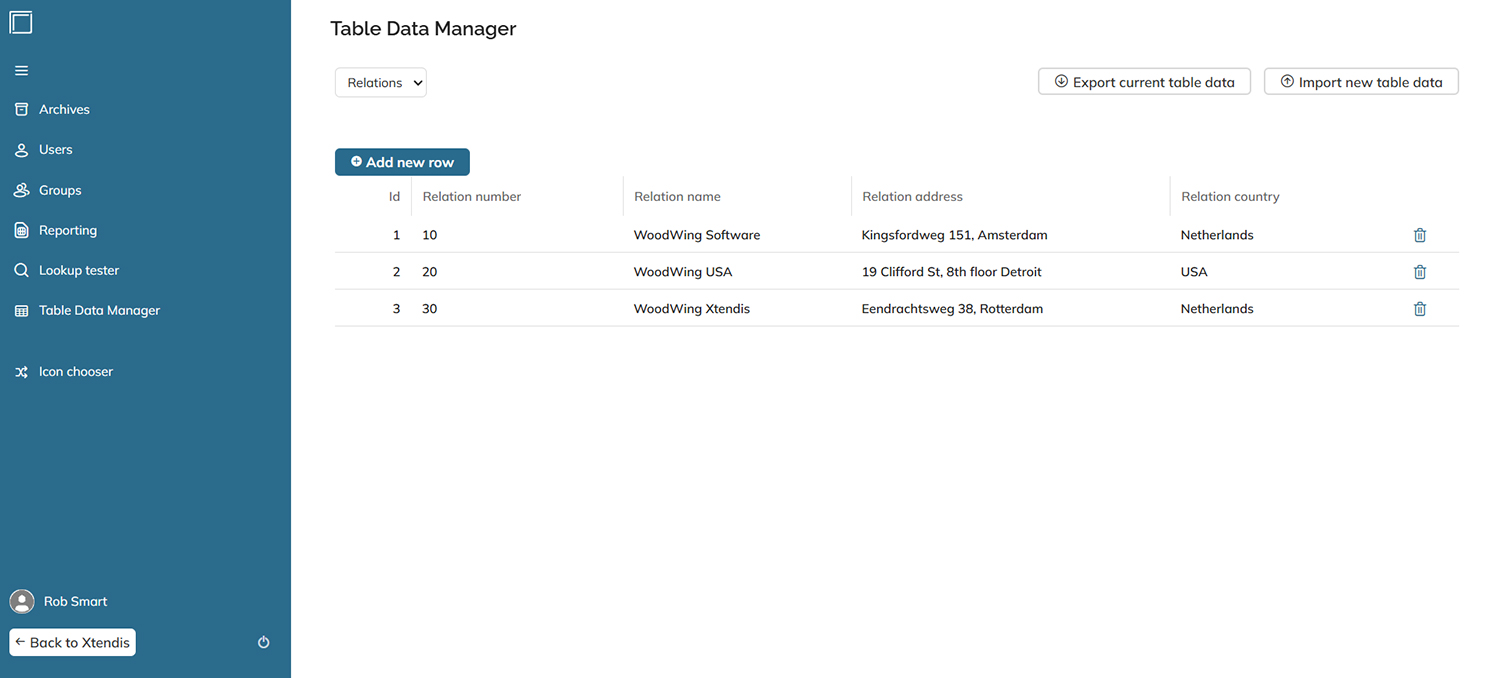The height and width of the screenshot is (678, 1500).
Task: Open Icon chooser in the sidebar
Action: (76, 372)
